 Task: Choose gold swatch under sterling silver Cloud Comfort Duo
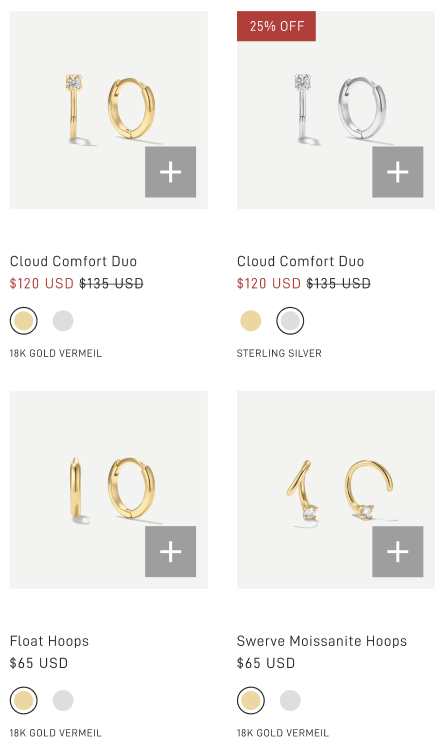[251, 321]
